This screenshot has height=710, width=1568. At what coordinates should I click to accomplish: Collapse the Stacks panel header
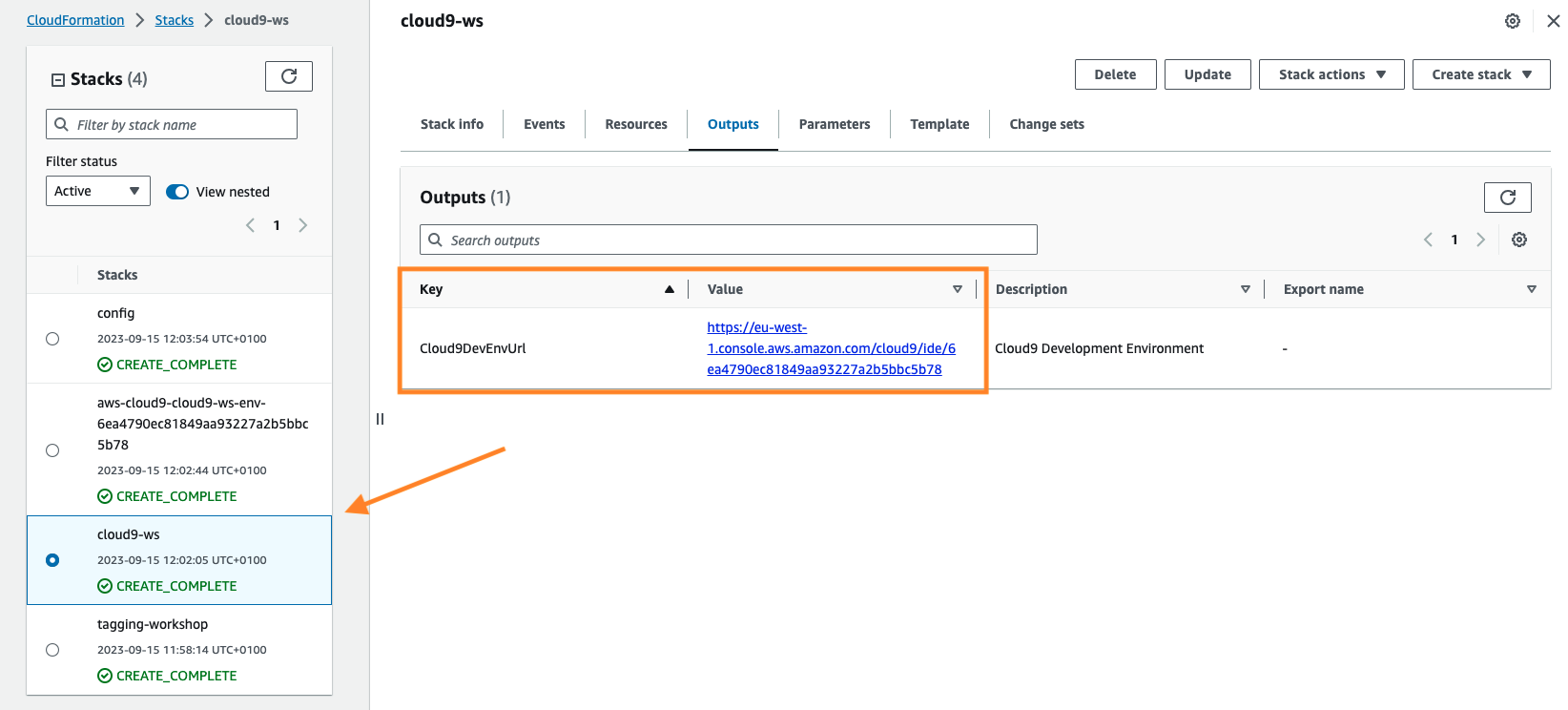pyautogui.click(x=58, y=80)
